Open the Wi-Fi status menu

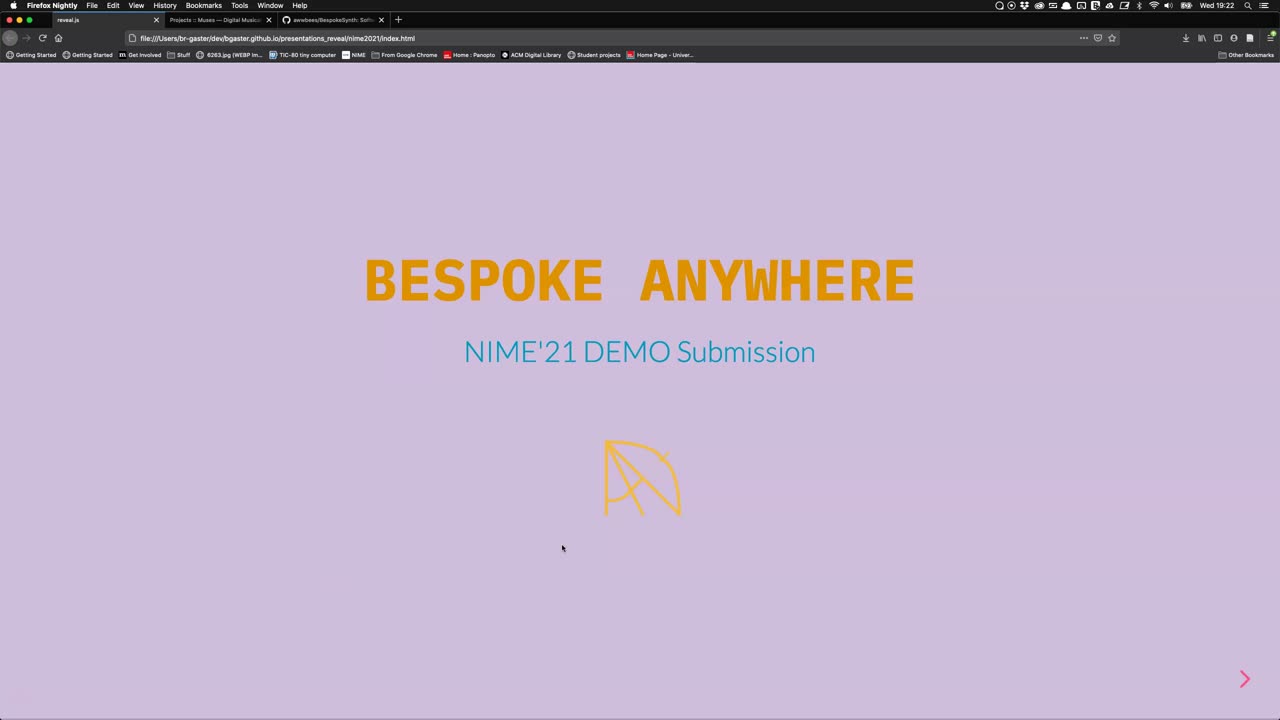pos(1154,6)
